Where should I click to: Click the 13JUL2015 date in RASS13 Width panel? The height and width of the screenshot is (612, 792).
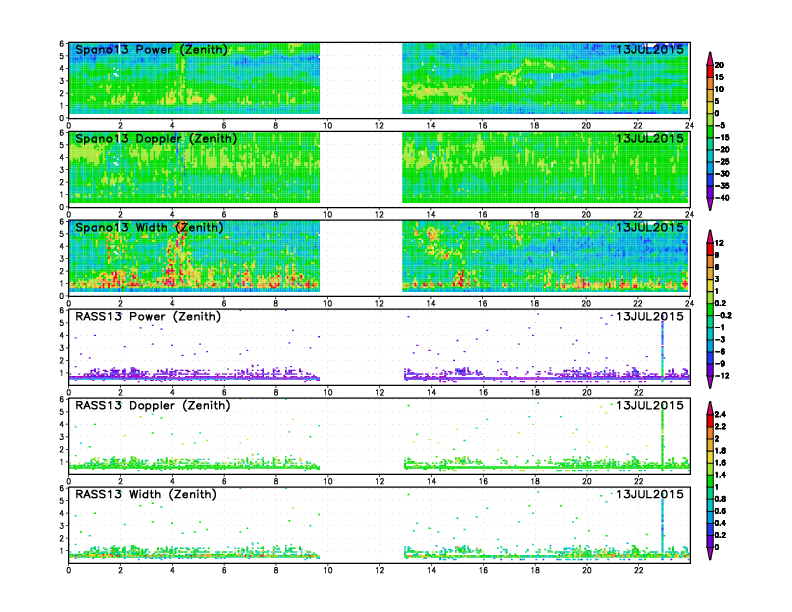click(649, 494)
